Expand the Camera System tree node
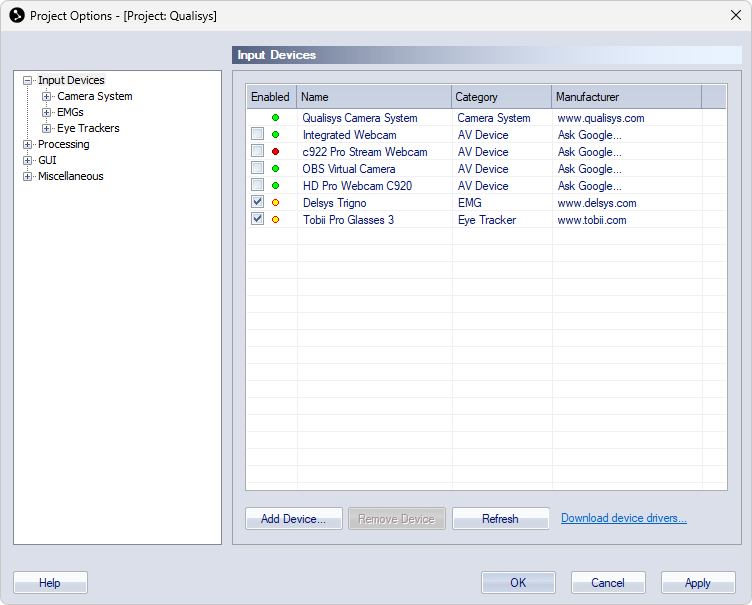Screen dimensions: 752x605 47,97
